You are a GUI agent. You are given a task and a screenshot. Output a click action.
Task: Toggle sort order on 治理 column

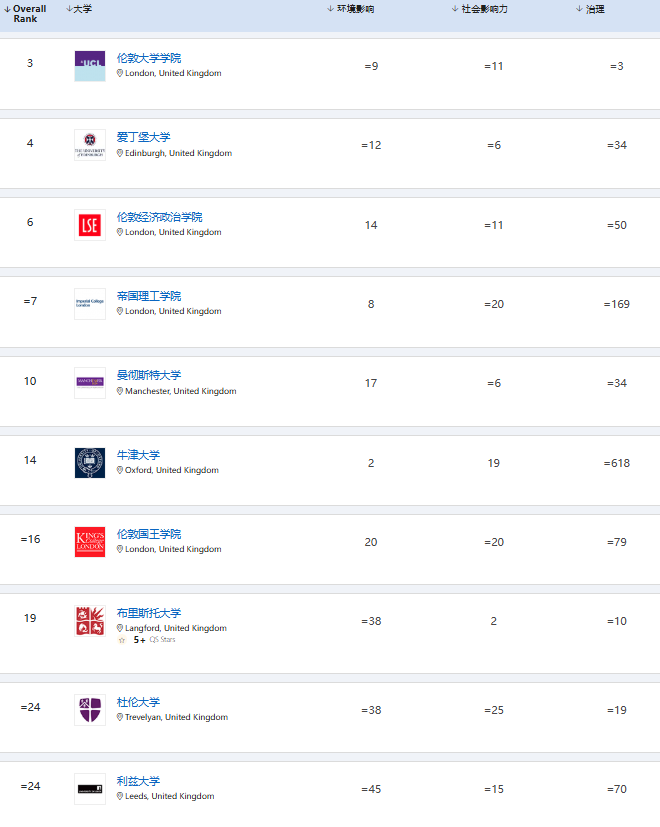pyautogui.click(x=576, y=9)
